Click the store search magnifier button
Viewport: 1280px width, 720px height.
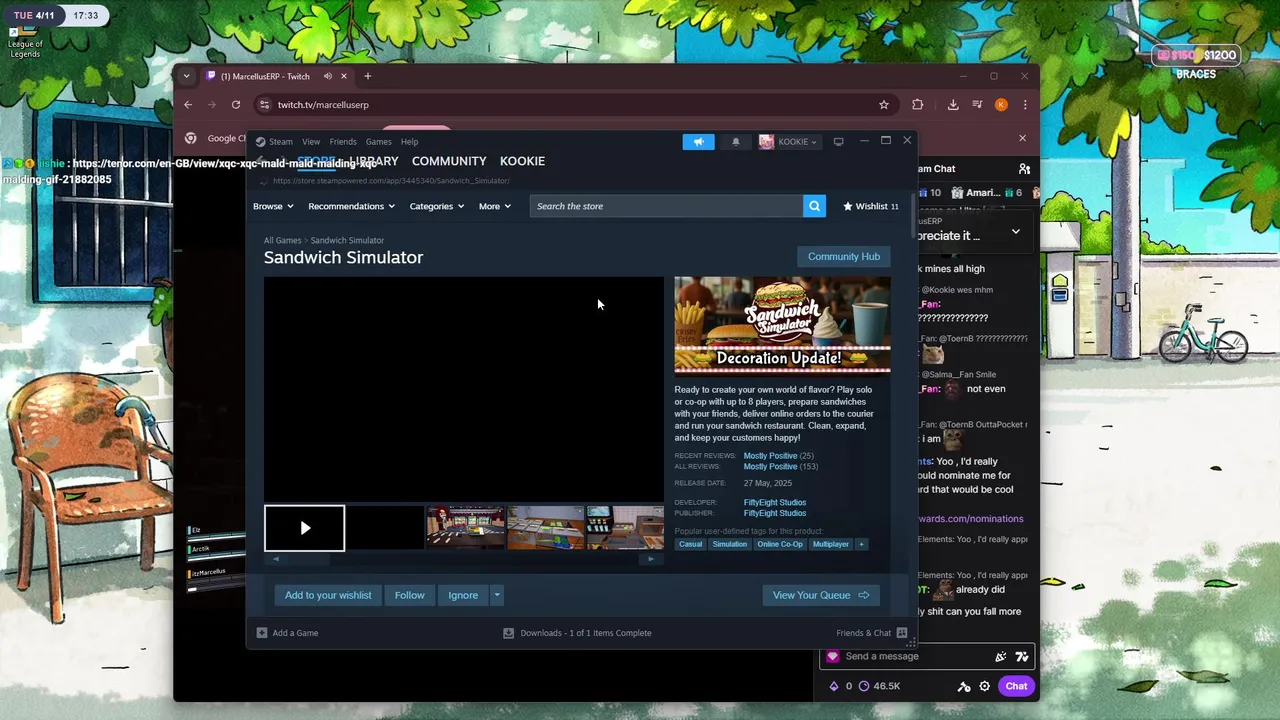click(x=815, y=206)
